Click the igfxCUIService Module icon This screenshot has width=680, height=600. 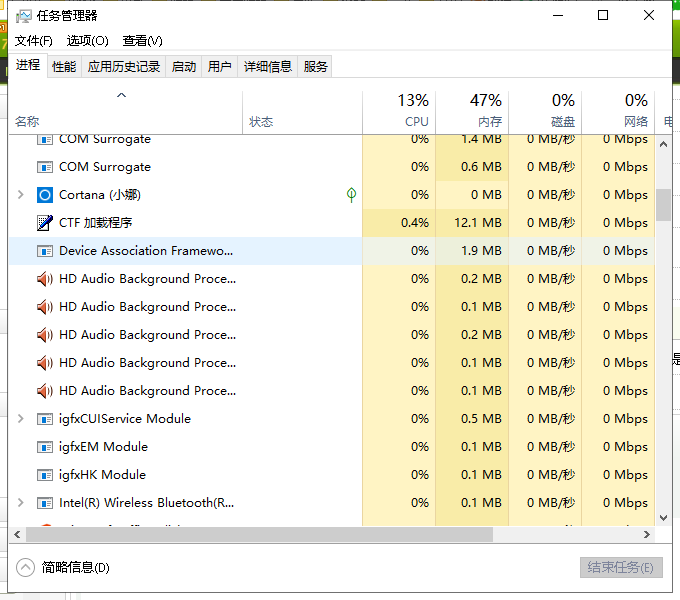point(45,419)
